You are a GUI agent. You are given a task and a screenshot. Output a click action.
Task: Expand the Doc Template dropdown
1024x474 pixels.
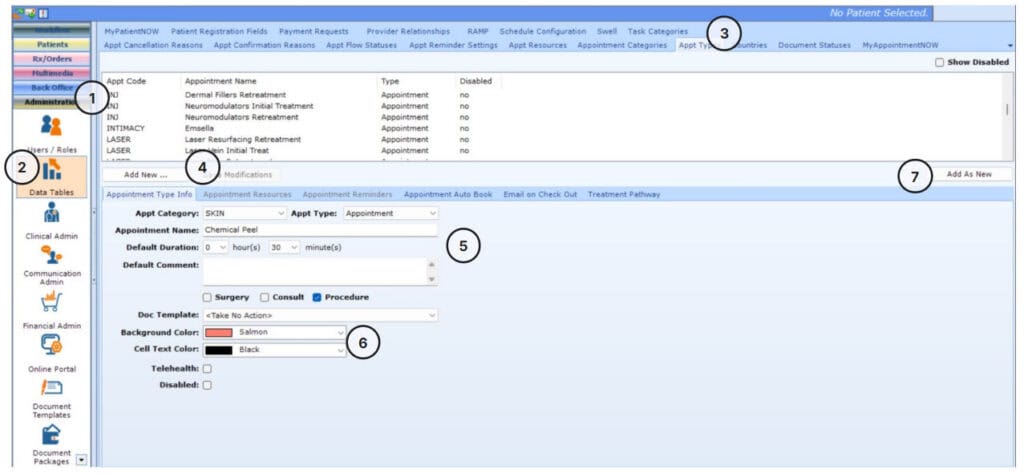pos(320,315)
